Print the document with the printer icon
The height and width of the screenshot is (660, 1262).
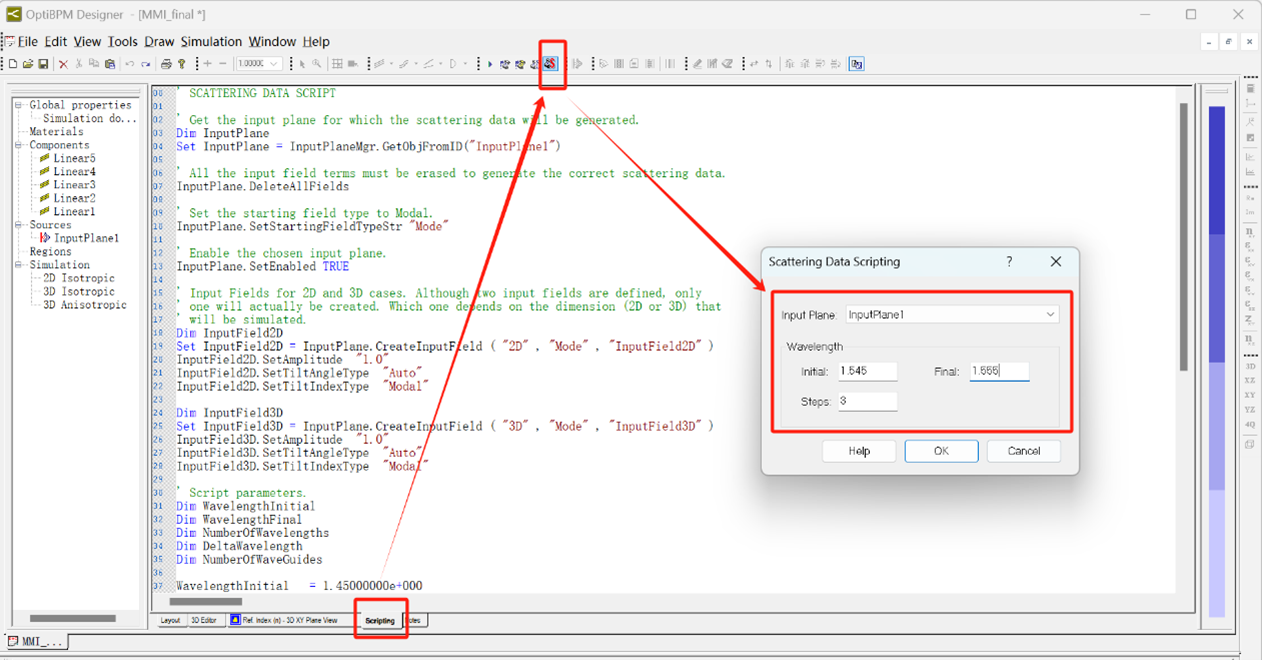tap(166, 64)
